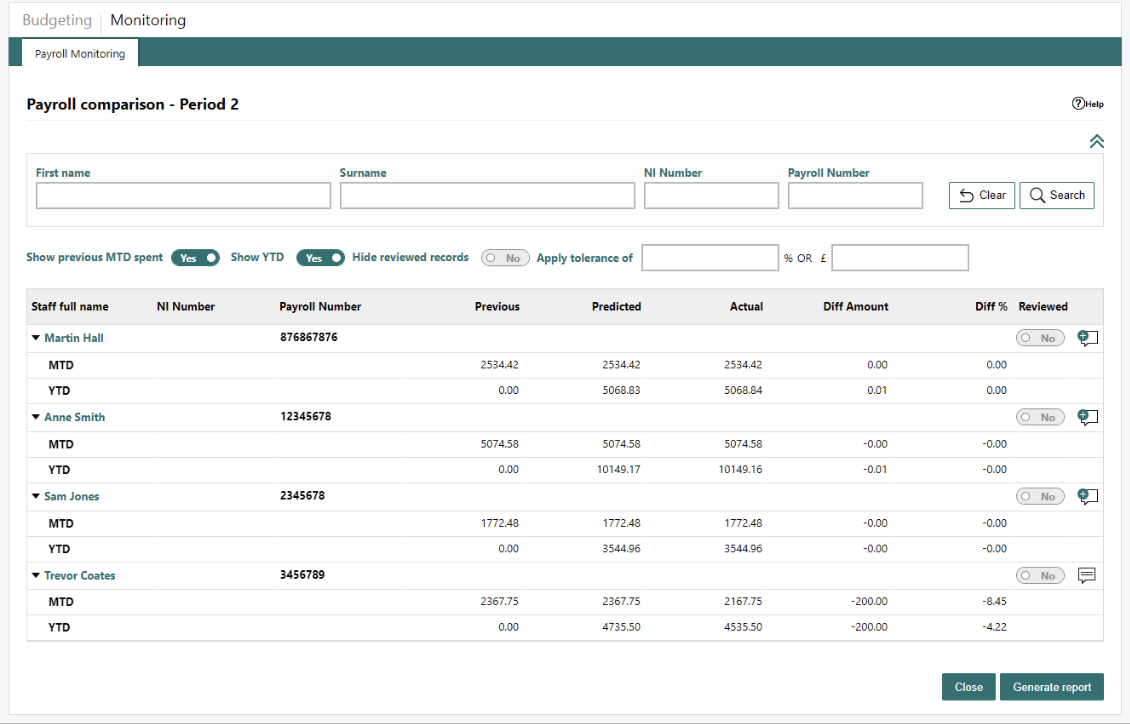Add a comment for Sam Jones
This screenshot has width=1130, height=724.
(1087, 496)
